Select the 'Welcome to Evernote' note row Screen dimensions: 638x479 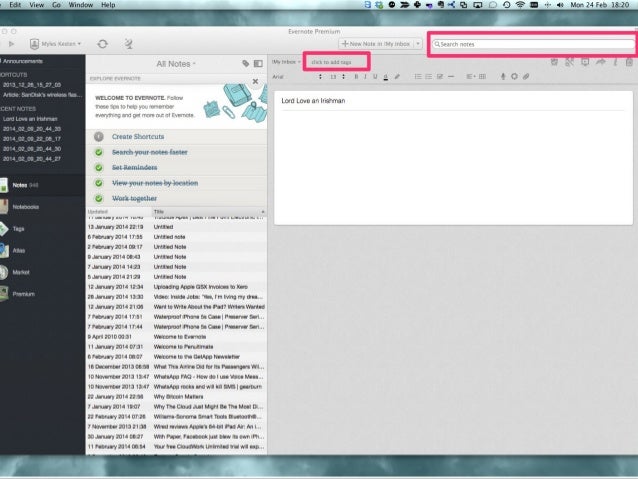click(176, 337)
